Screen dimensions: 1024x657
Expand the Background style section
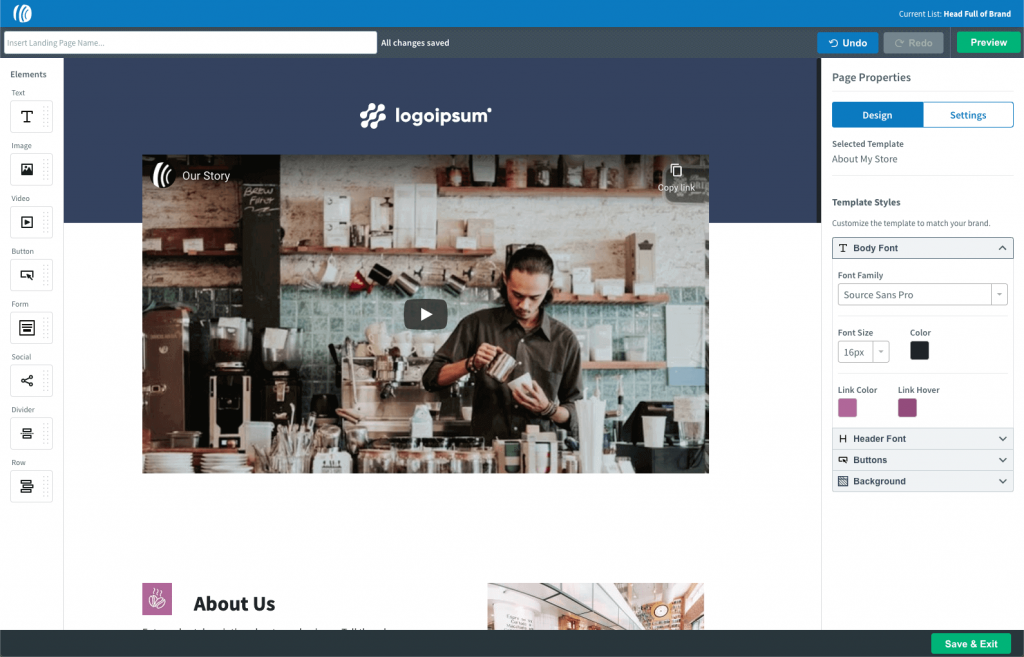[922, 481]
